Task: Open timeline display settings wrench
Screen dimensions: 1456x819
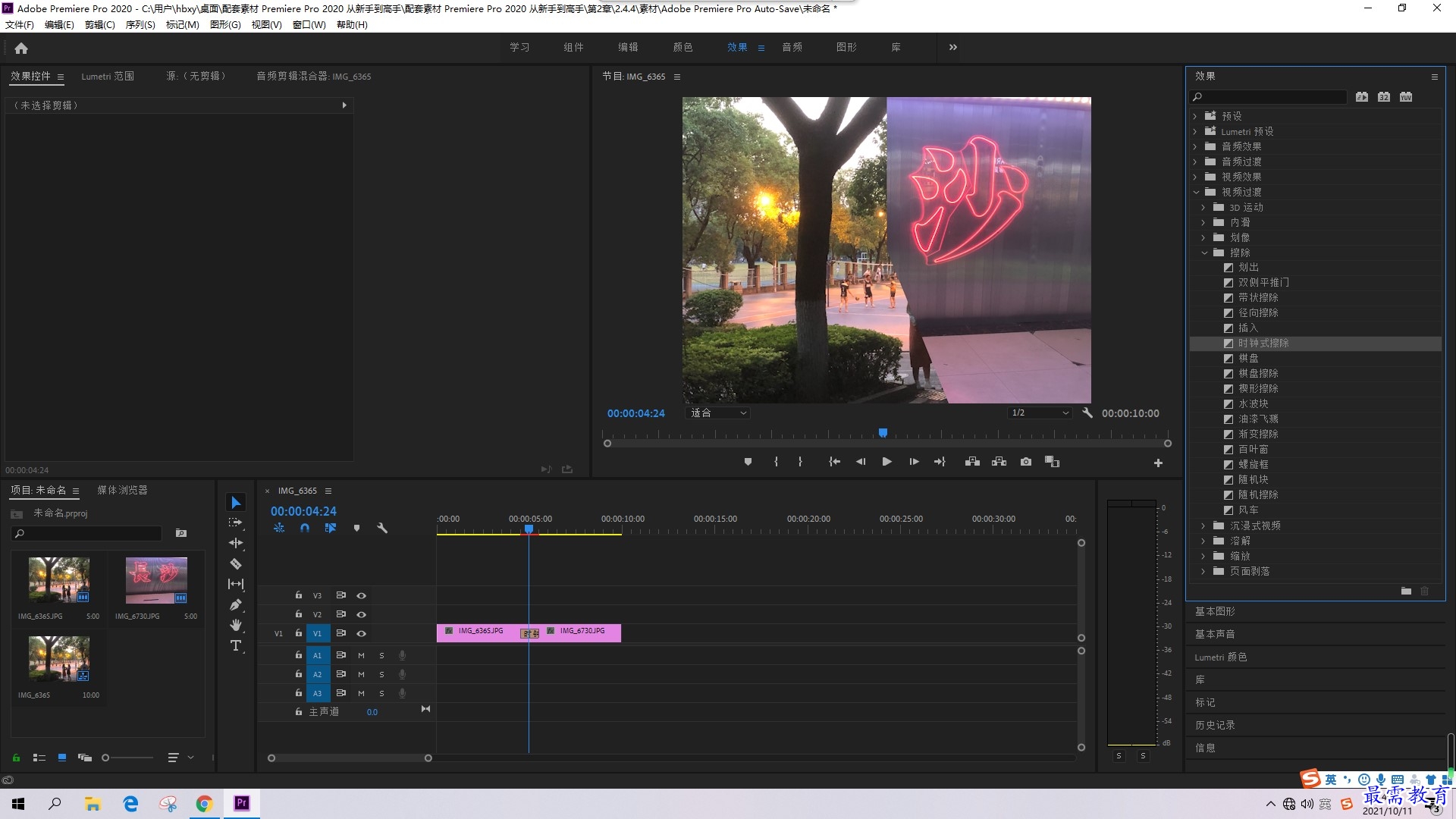Action: 382,528
